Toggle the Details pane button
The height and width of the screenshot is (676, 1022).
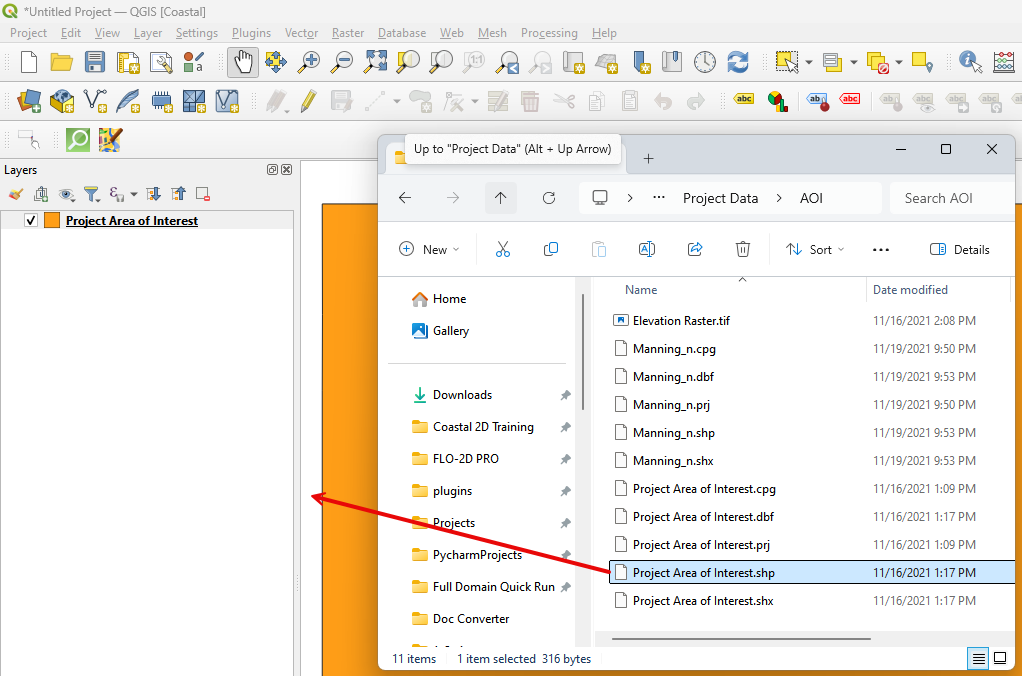pos(959,249)
